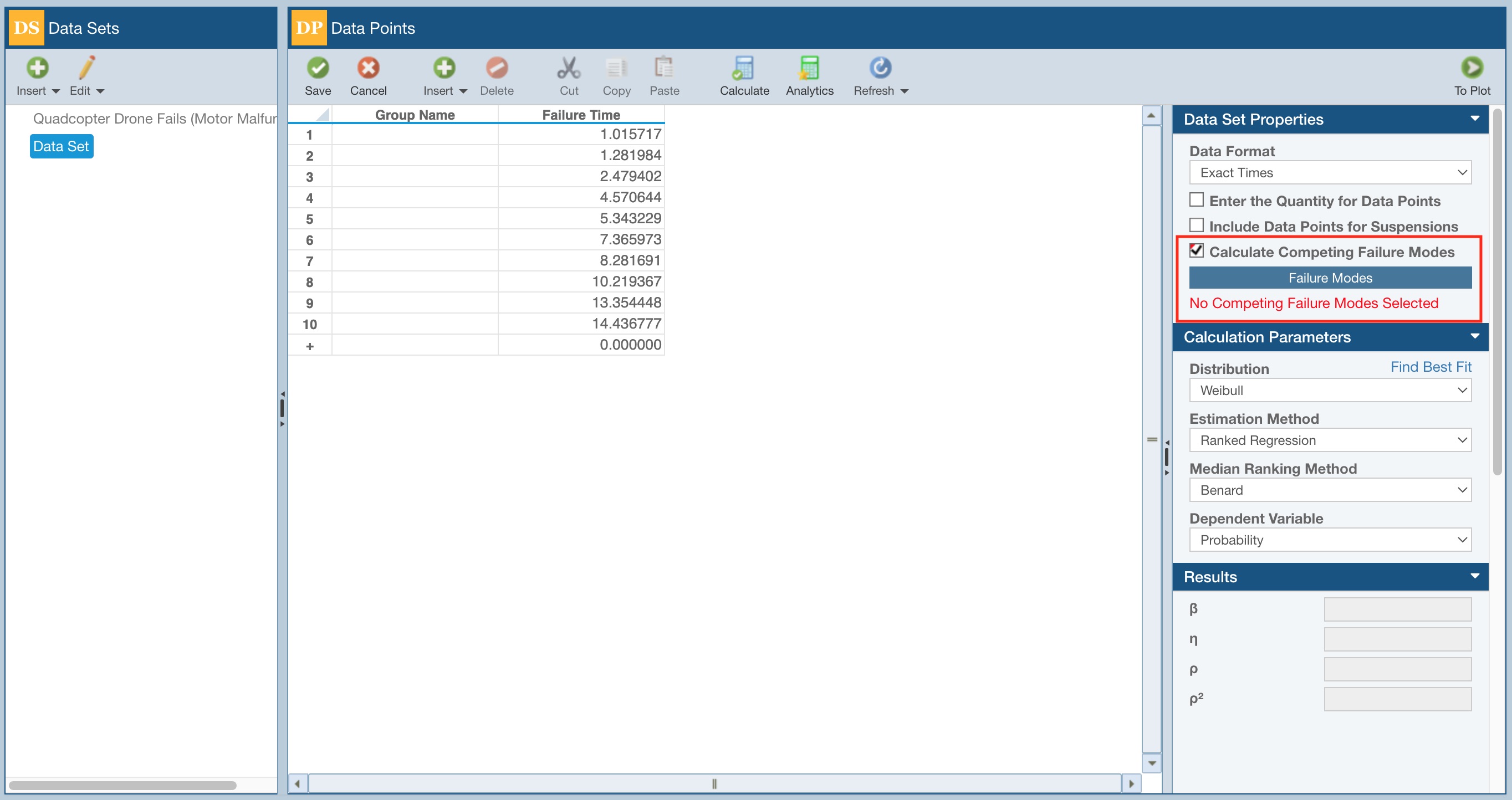The width and height of the screenshot is (1512, 800).
Task: Click the To Plot arrow icon
Action: pos(1471,68)
